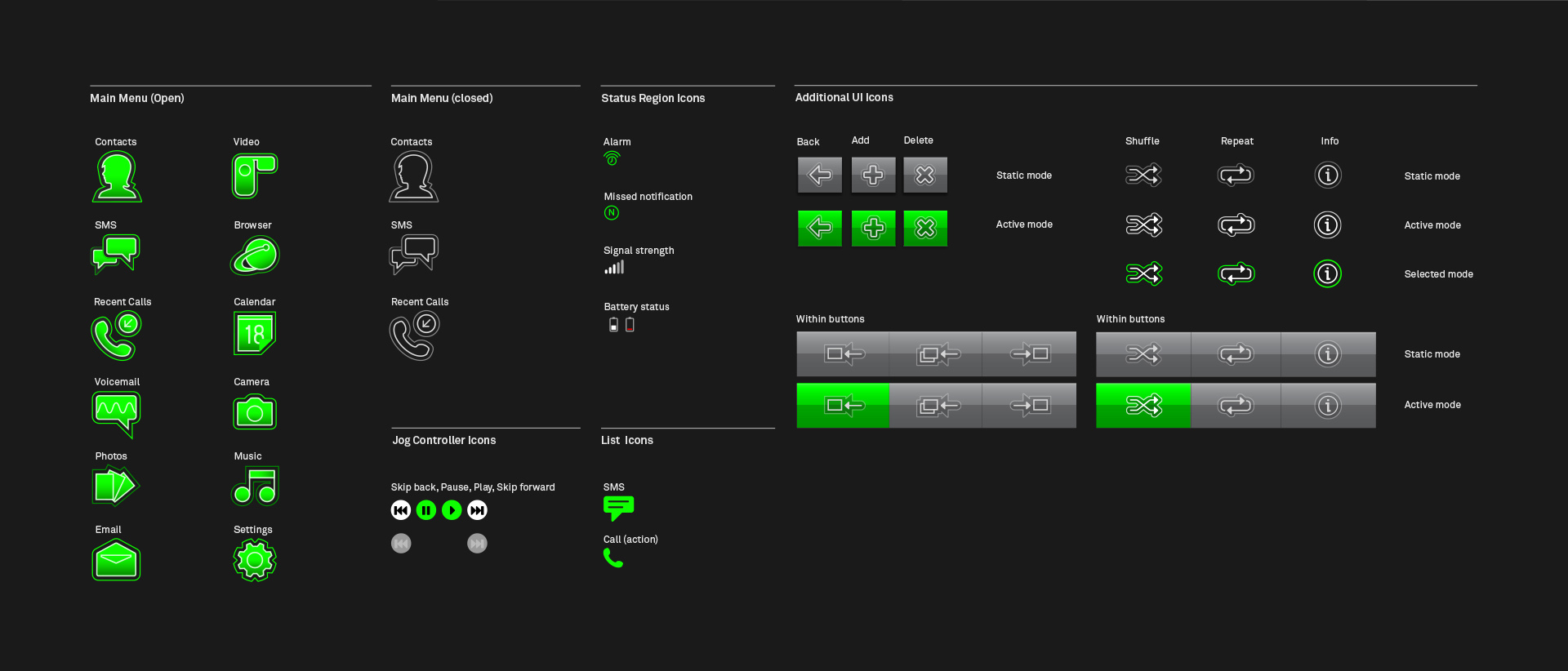Image resolution: width=1568 pixels, height=671 pixels.
Task: Click green Shuffle segment in active right bar
Action: 1143,405
